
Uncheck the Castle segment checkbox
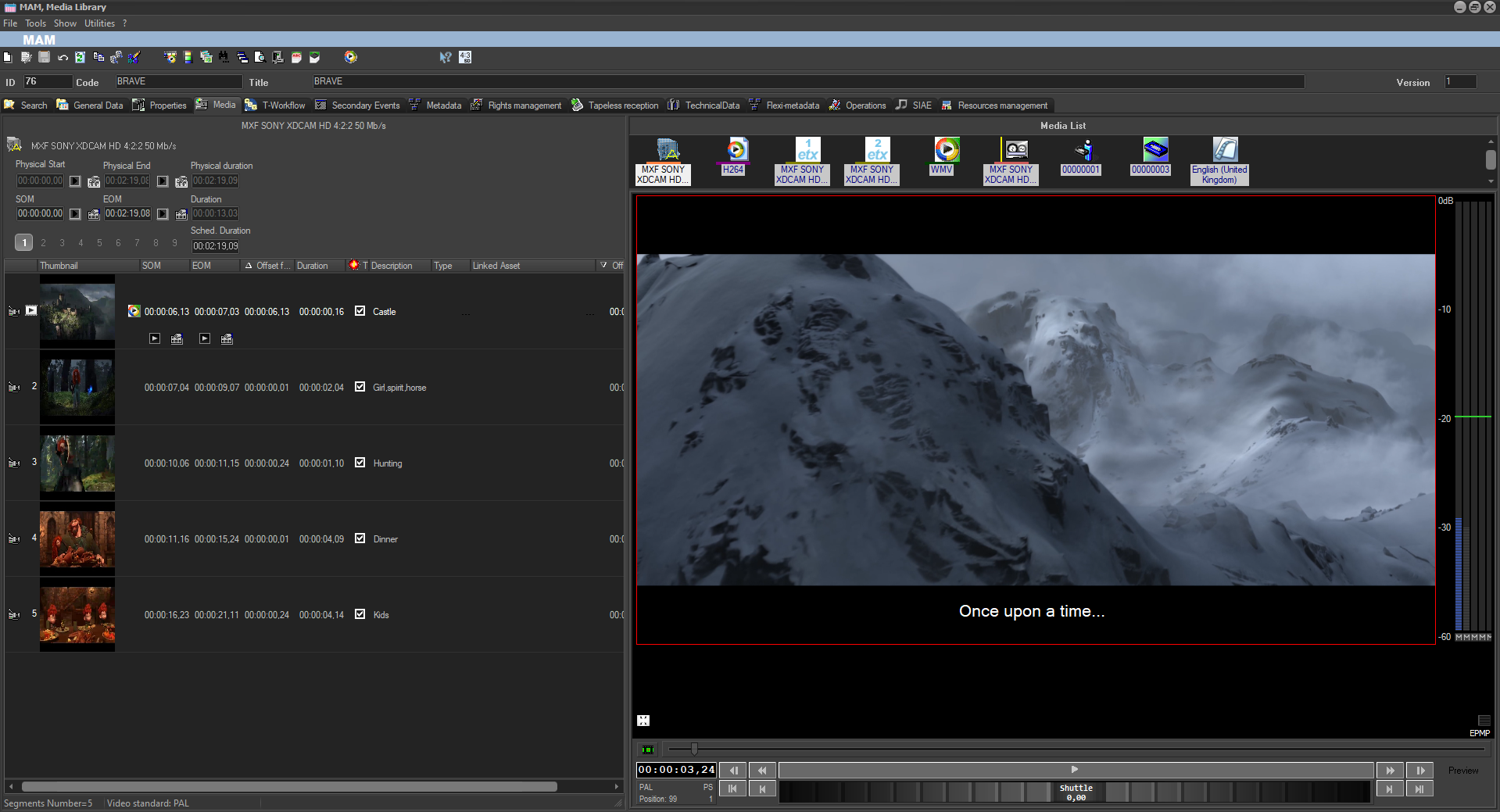360,311
